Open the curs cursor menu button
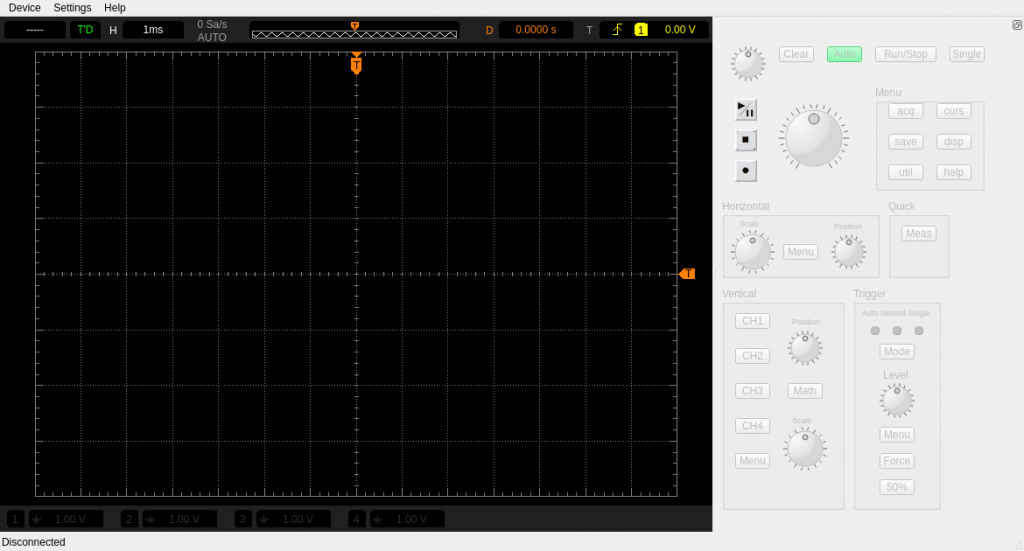Viewport: 1024px width, 551px height. (953, 111)
